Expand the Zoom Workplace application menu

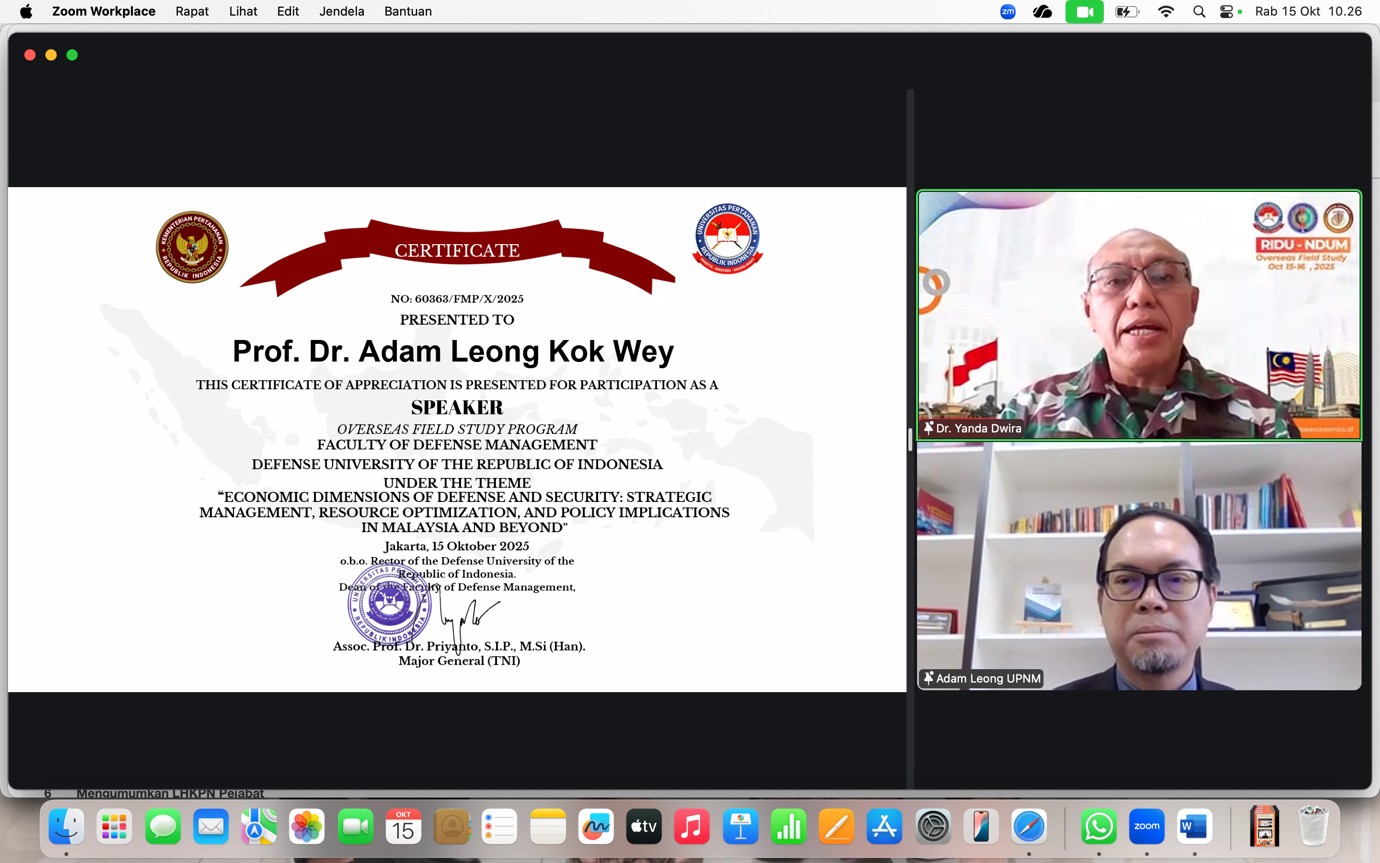point(104,12)
